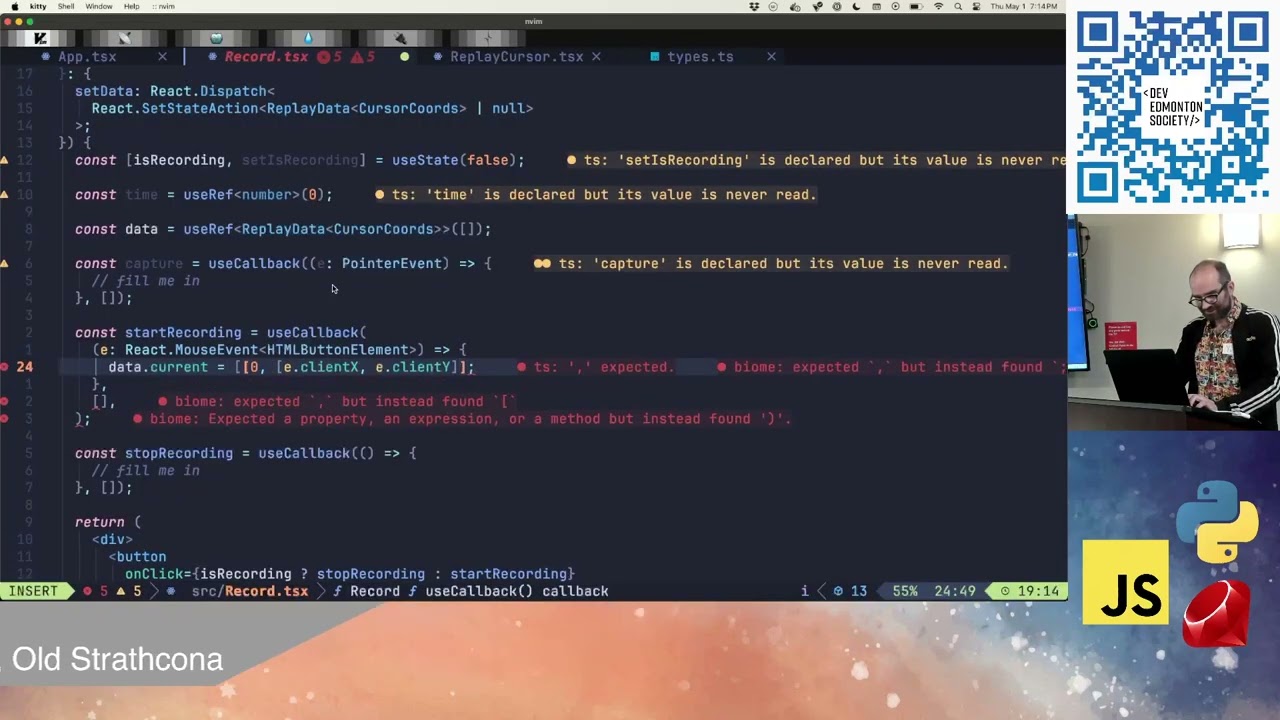Click the status bar warning count
The width and height of the screenshot is (1280, 720).
[x=129, y=591]
